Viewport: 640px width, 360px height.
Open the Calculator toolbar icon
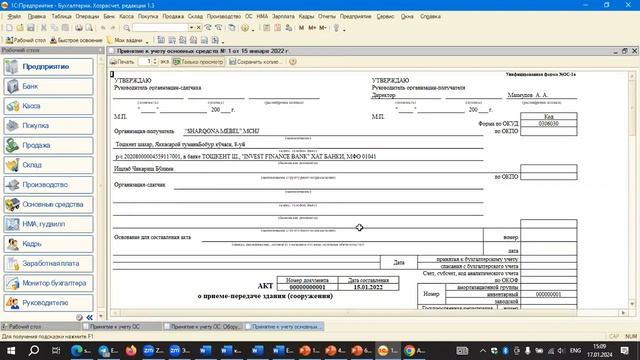coord(267,28)
